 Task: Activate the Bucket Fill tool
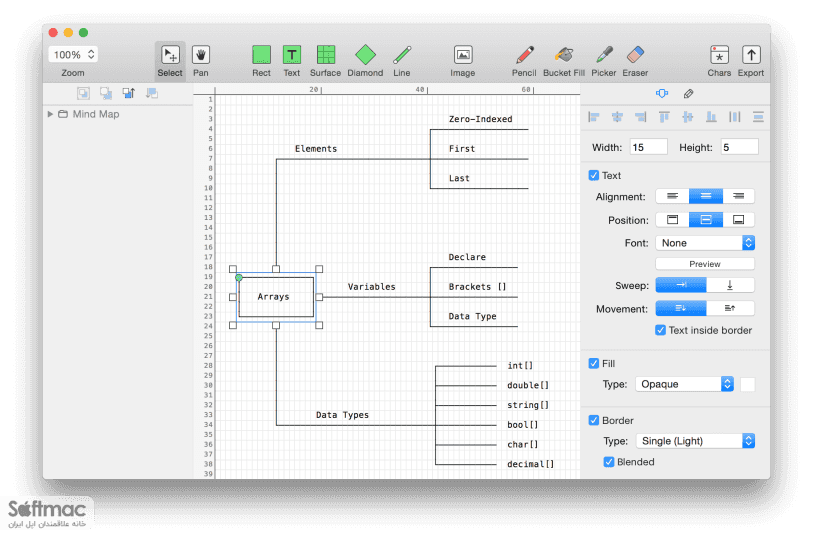tap(564, 61)
